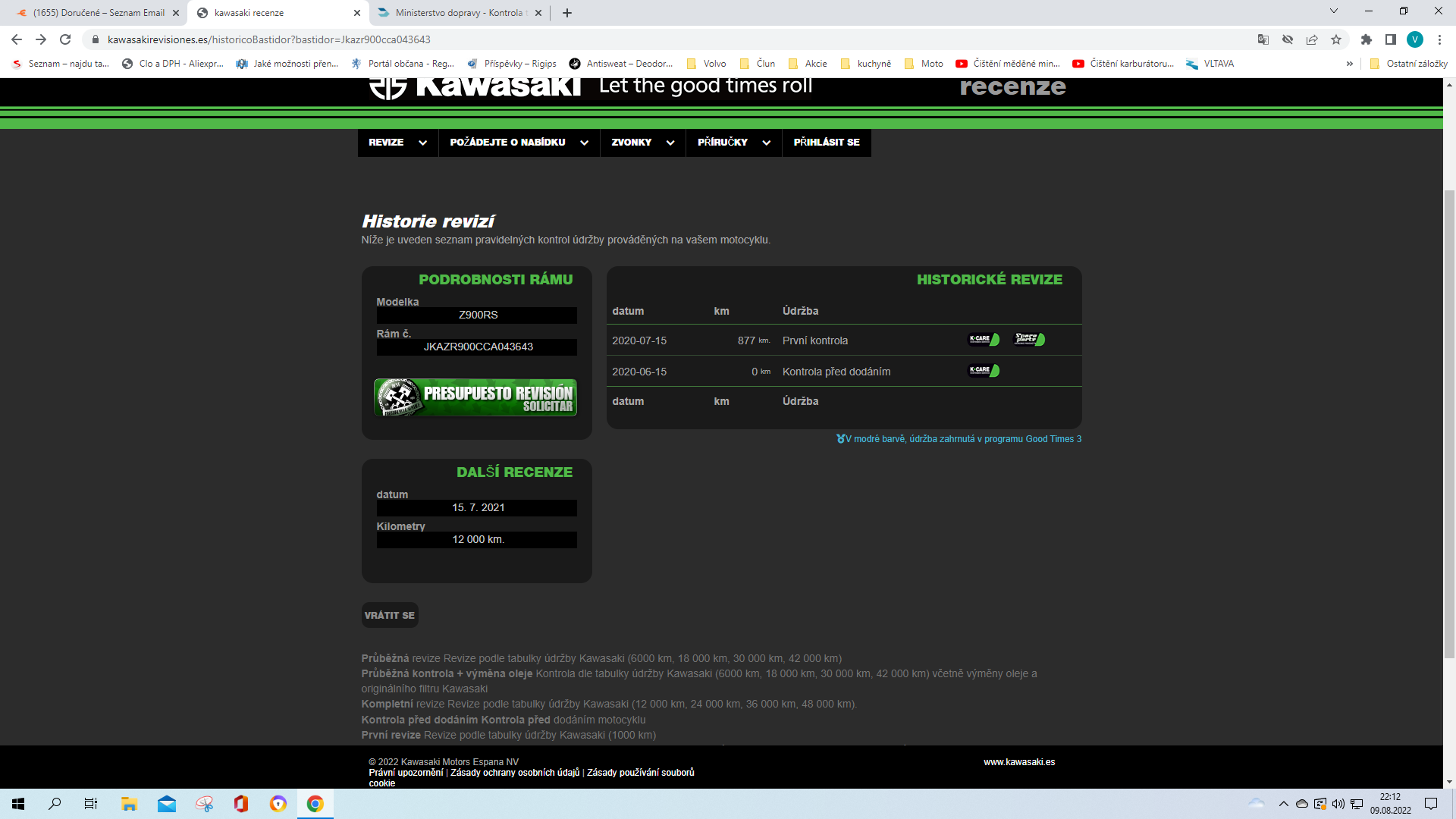Open Zásady ochrany osobních údajů link
The width and height of the screenshot is (1456, 819).
tap(515, 773)
